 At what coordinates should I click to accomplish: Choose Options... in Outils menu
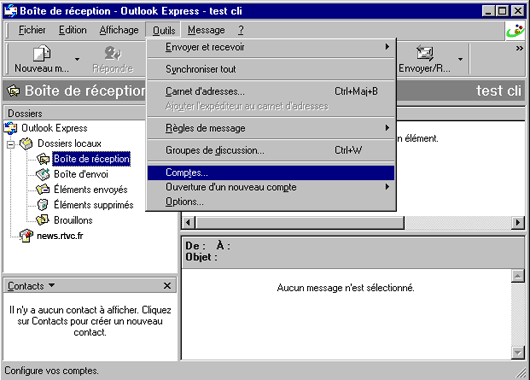click(x=271, y=201)
